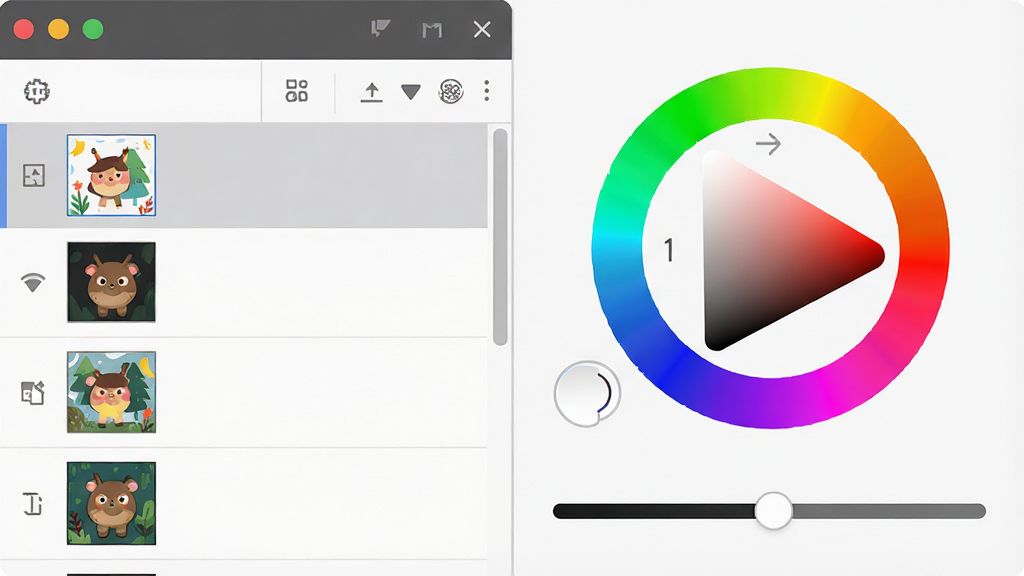Click the picture-frame icon on the highlighted row
The image size is (1024, 576).
click(x=34, y=175)
